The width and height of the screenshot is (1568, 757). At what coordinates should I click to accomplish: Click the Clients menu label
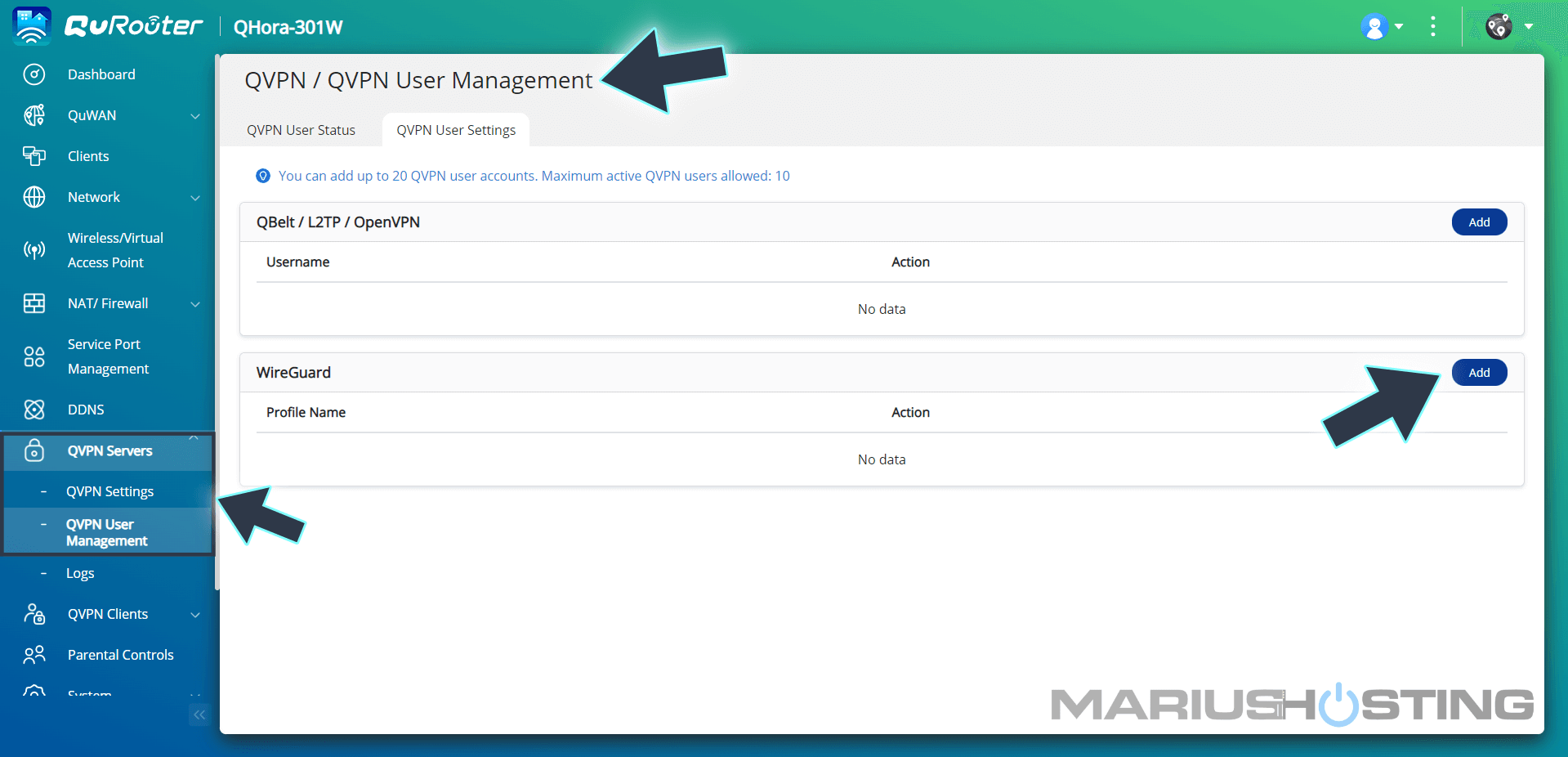point(88,156)
